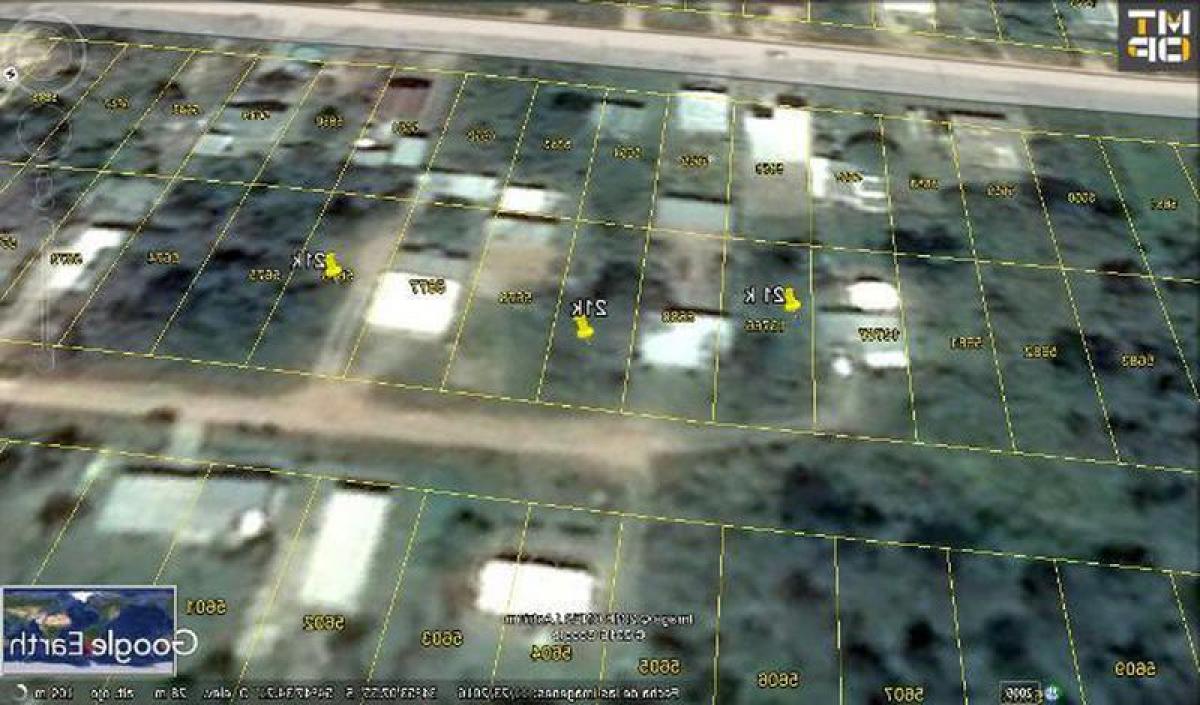Click the 21 K pushpin nearest lot 5877
This screenshot has width=1200, height=705.
pyautogui.click(x=333, y=267)
